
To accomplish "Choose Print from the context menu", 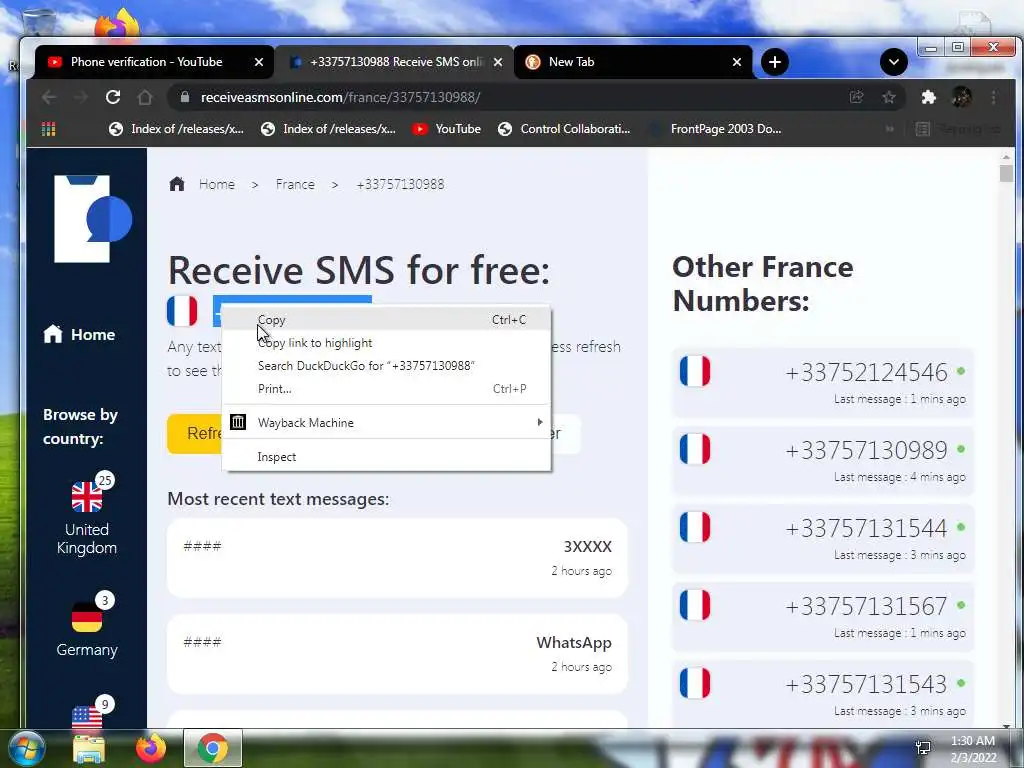I will pos(387,389).
